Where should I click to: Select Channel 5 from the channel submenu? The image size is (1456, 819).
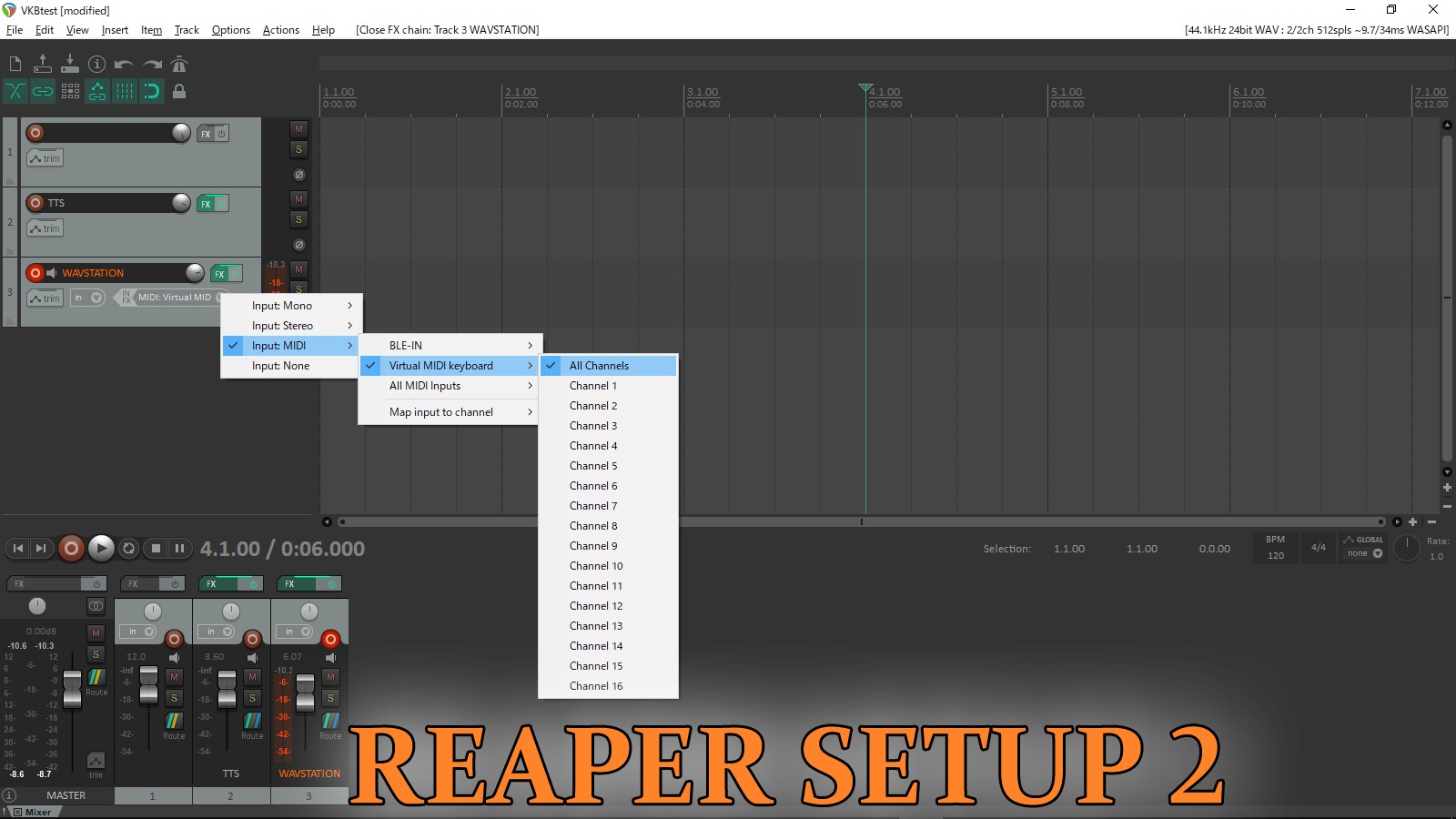[592, 465]
